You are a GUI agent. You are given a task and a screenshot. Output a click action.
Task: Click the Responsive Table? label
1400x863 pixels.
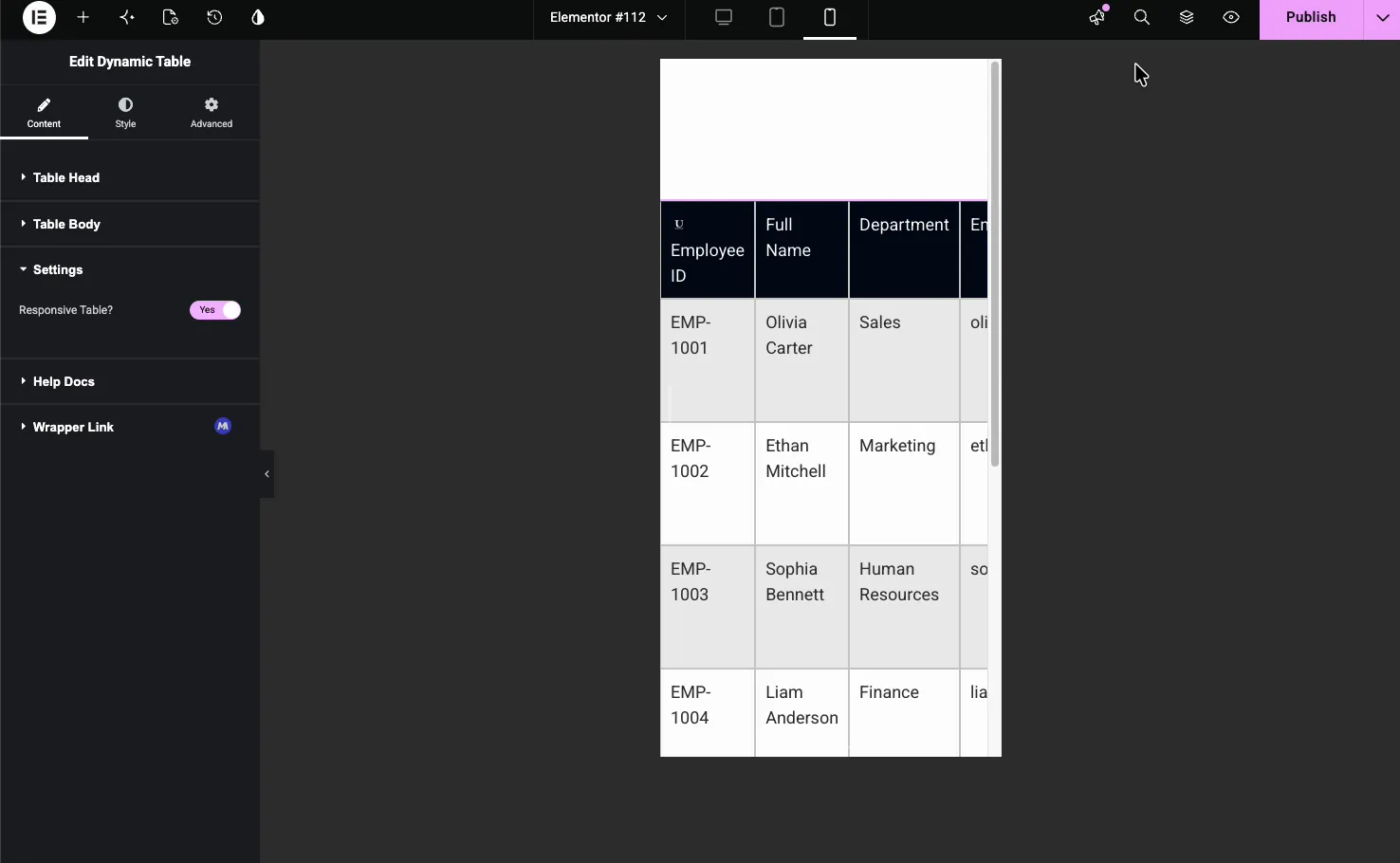pyautogui.click(x=65, y=310)
